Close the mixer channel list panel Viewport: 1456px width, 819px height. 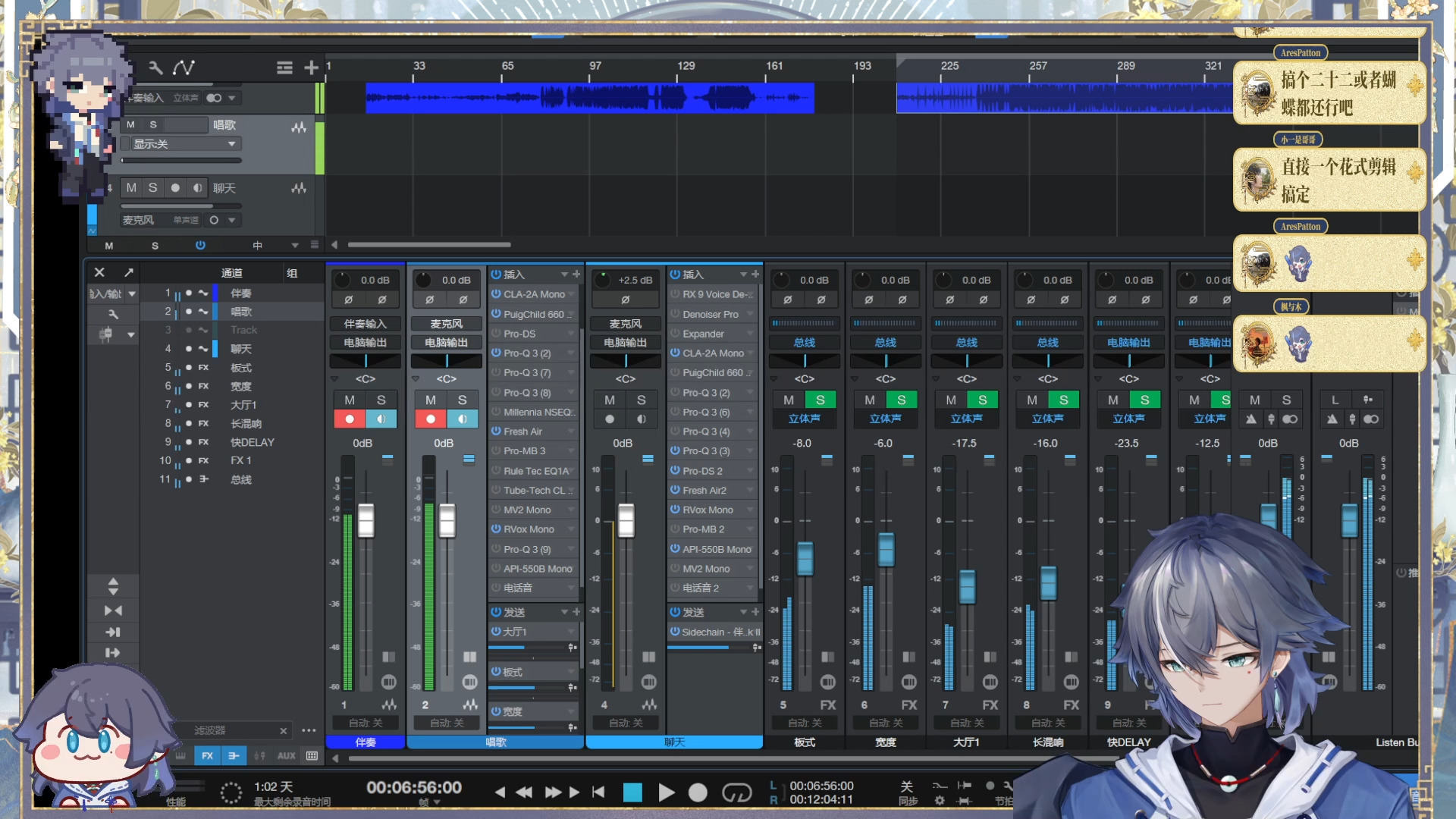(x=99, y=272)
